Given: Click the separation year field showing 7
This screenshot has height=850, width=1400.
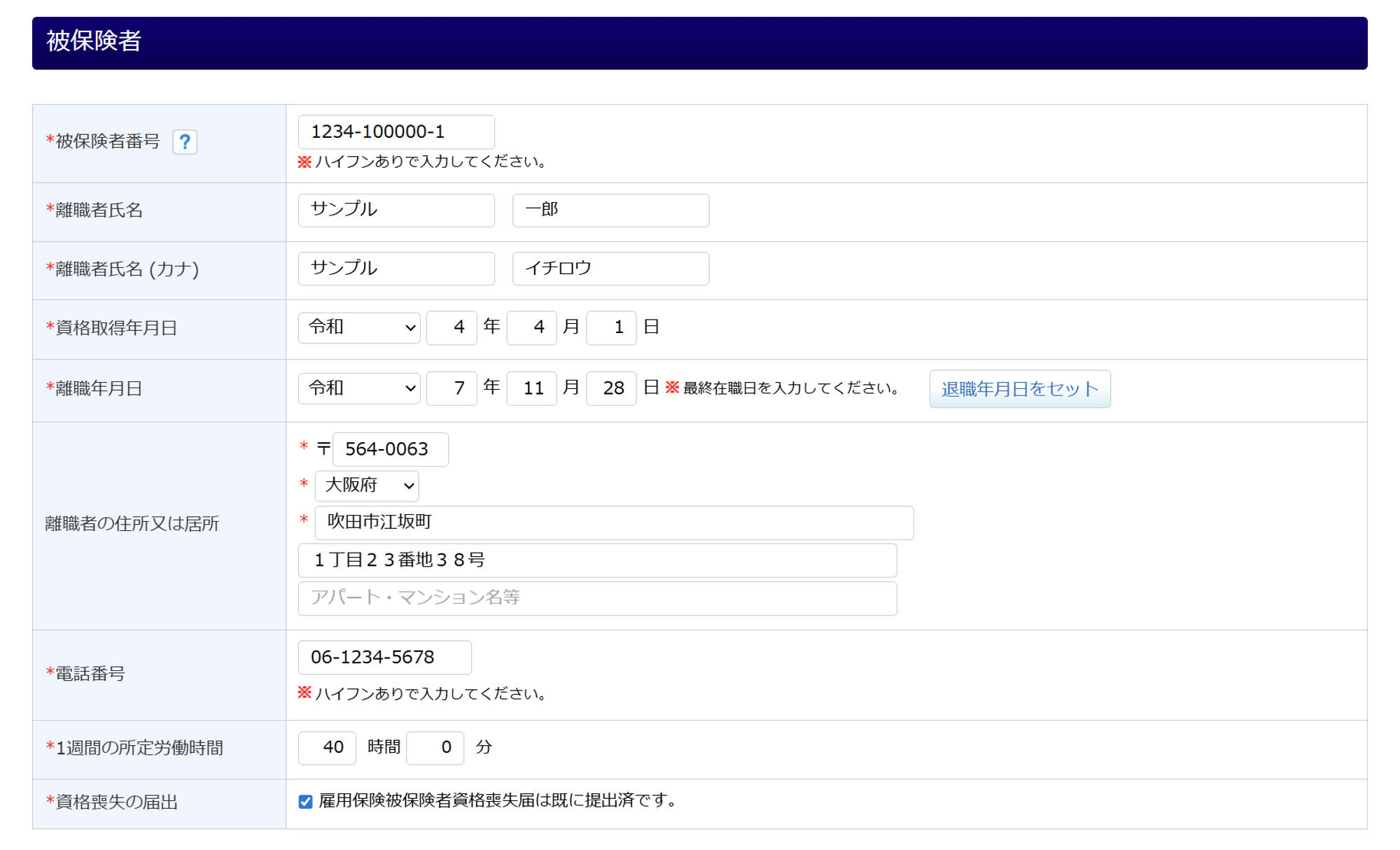Looking at the screenshot, I should (451, 388).
